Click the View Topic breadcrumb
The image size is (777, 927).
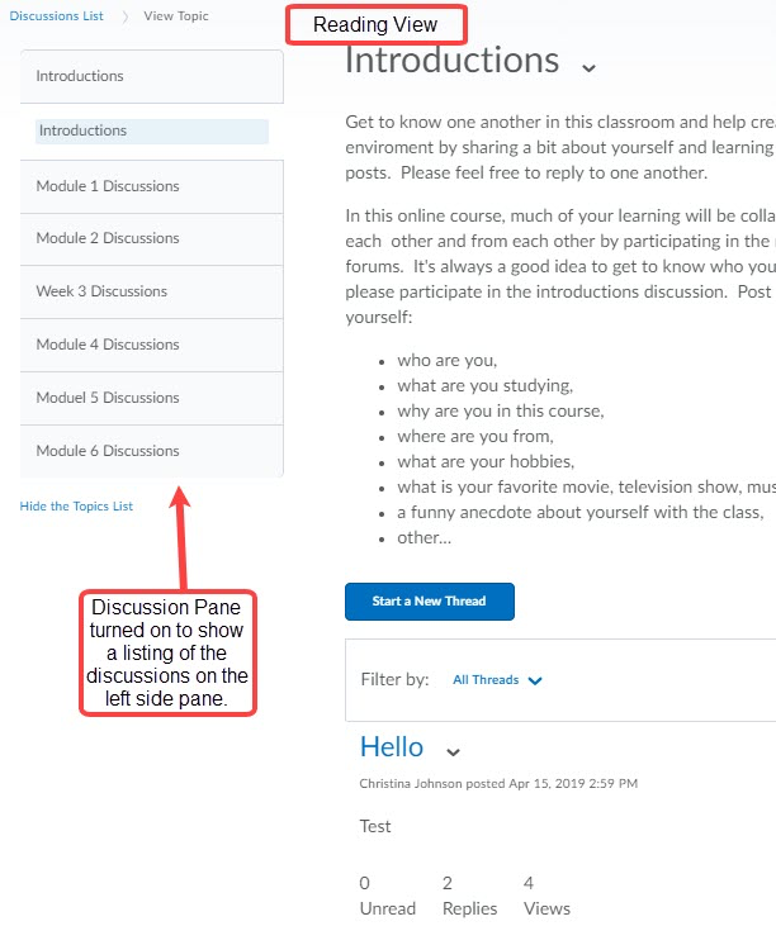click(176, 16)
